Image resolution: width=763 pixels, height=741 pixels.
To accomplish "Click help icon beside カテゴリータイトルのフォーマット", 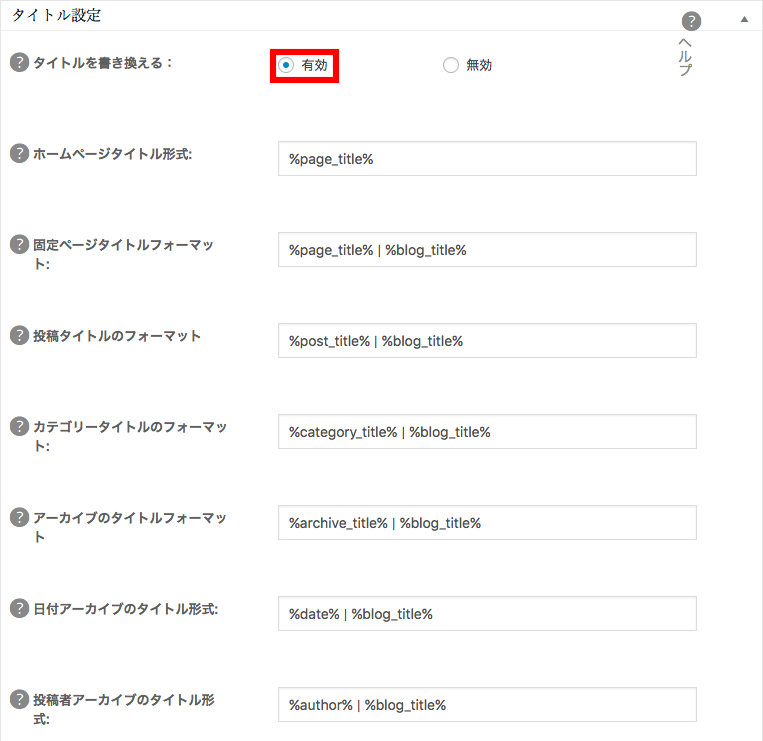I will 19,426.
